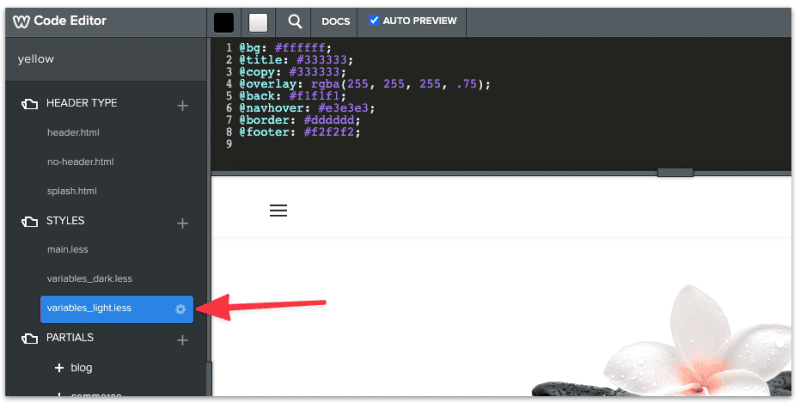
Task: Collapse the HEADER TYPE folder
Action: (x=29, y=104)
